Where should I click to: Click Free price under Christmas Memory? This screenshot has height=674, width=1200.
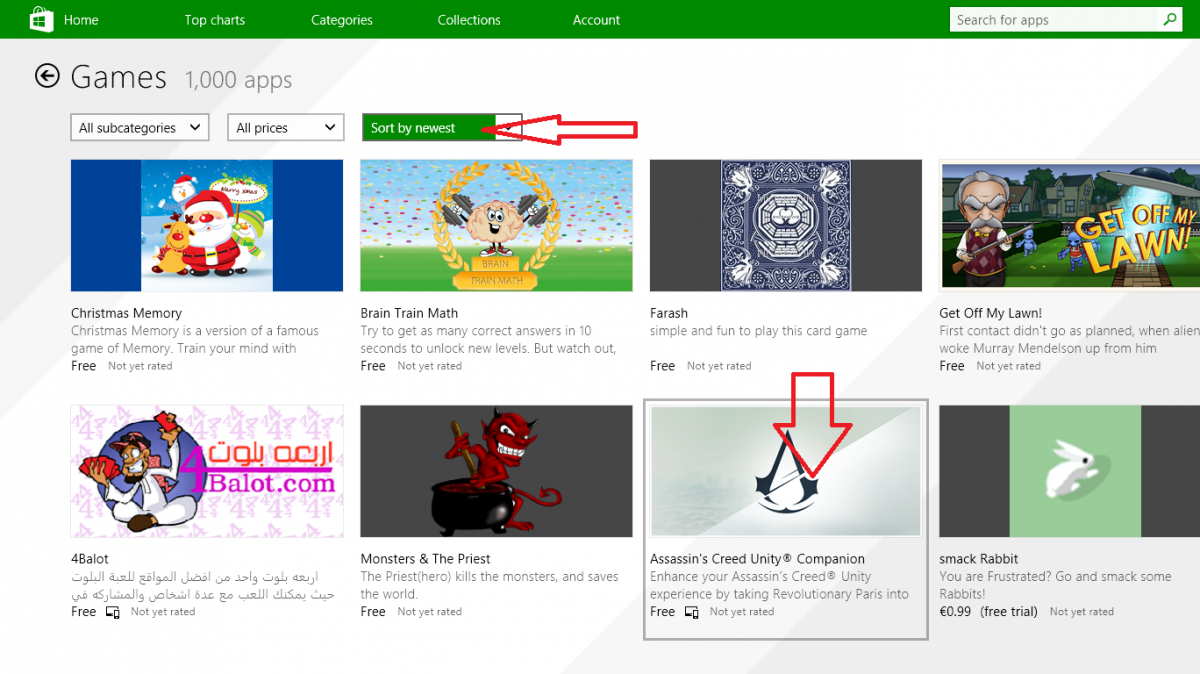(83, 366)
